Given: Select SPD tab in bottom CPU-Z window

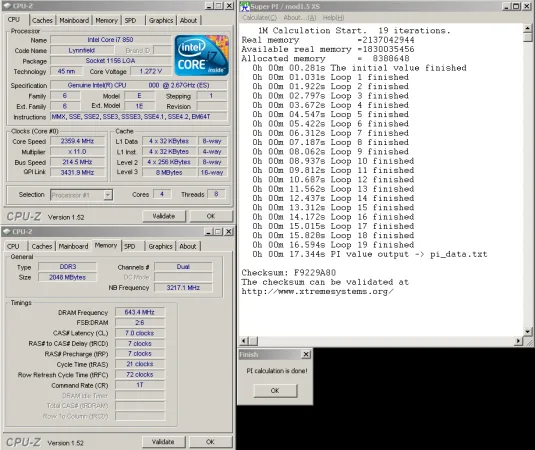Looking at the screenshot, I should [129, 246].
